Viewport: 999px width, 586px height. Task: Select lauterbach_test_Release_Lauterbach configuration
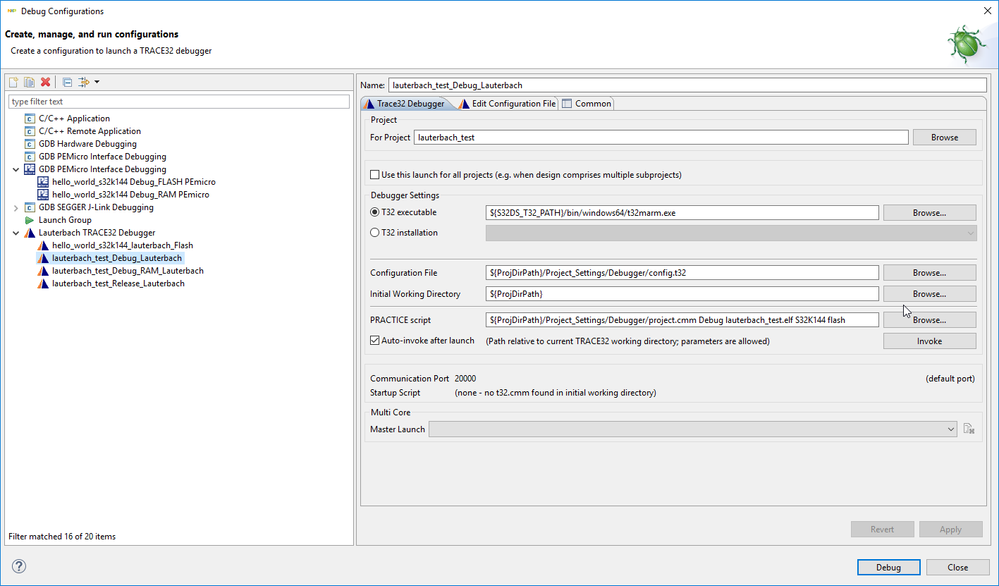(118, 284)
